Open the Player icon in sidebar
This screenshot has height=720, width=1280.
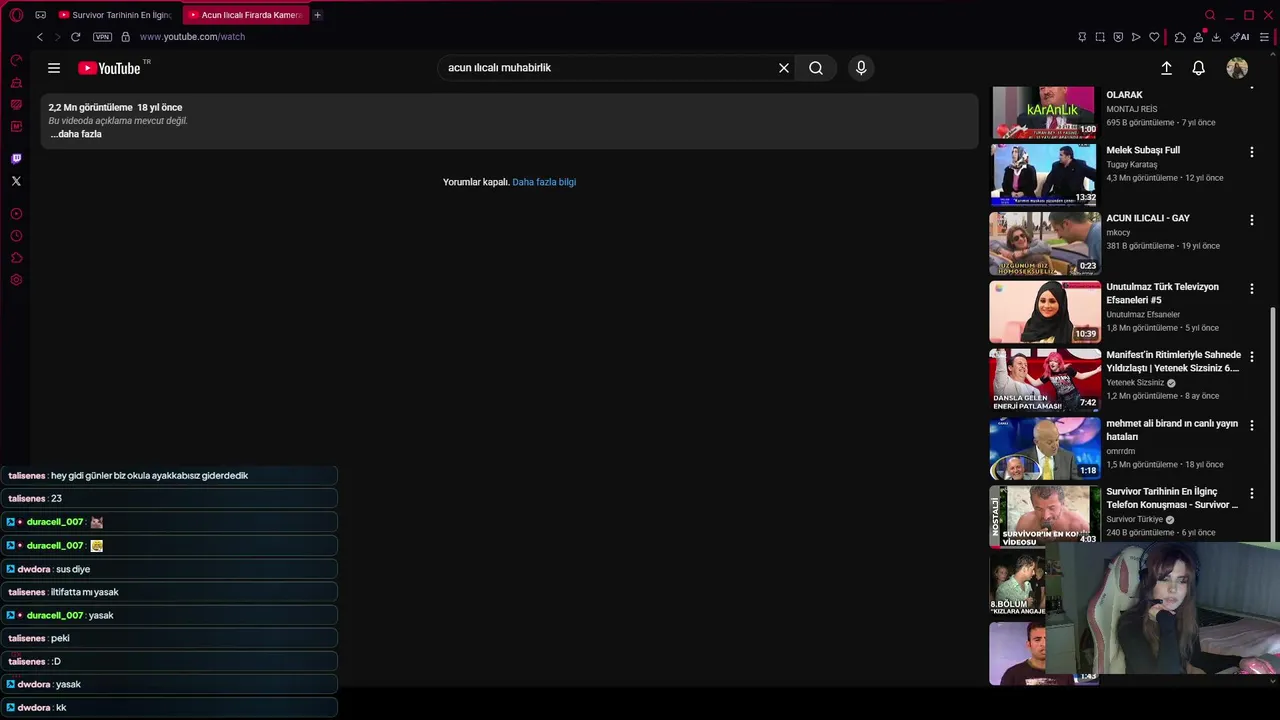click(x=16, y=214)
